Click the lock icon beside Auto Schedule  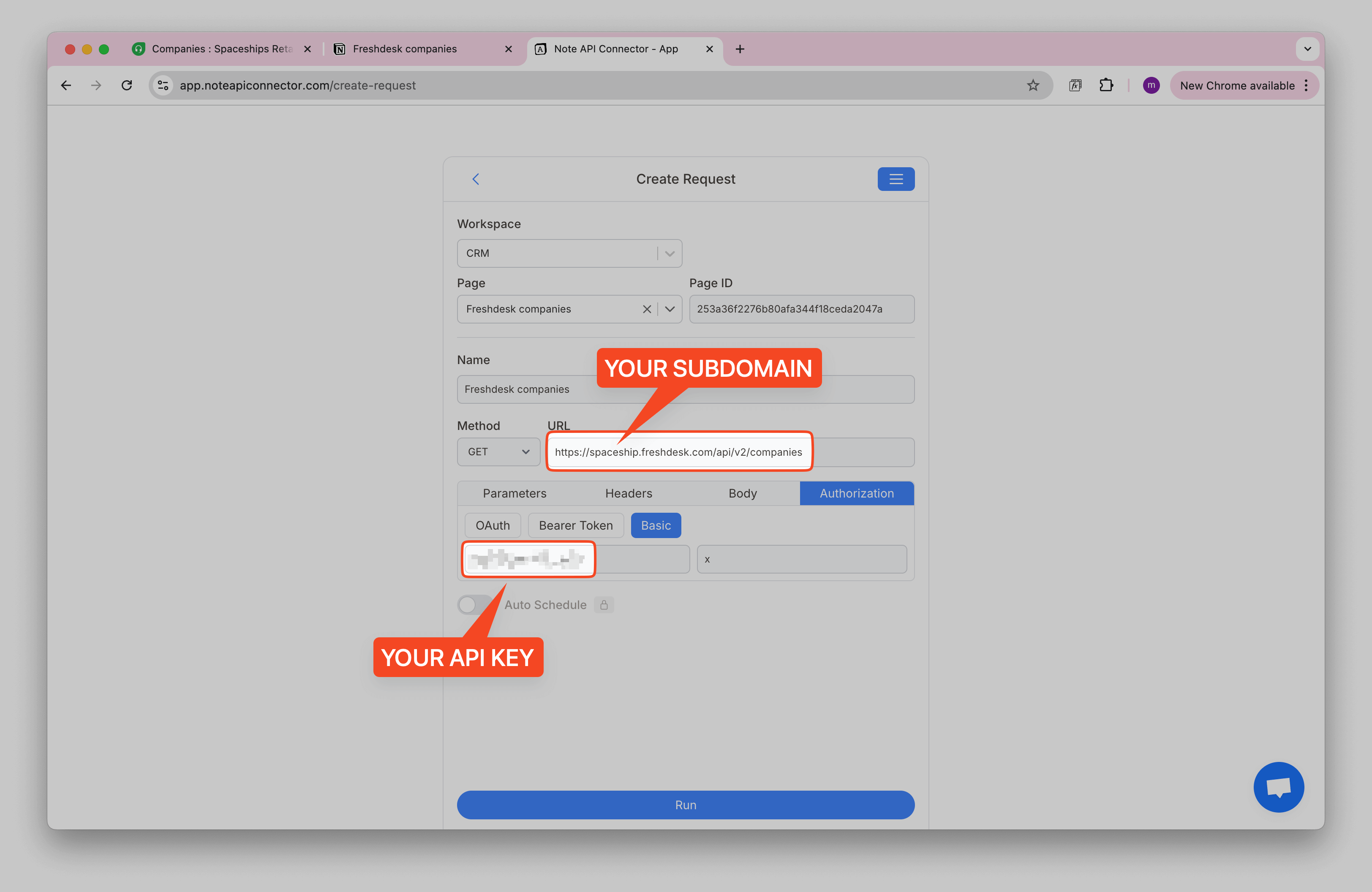point(604,605)
